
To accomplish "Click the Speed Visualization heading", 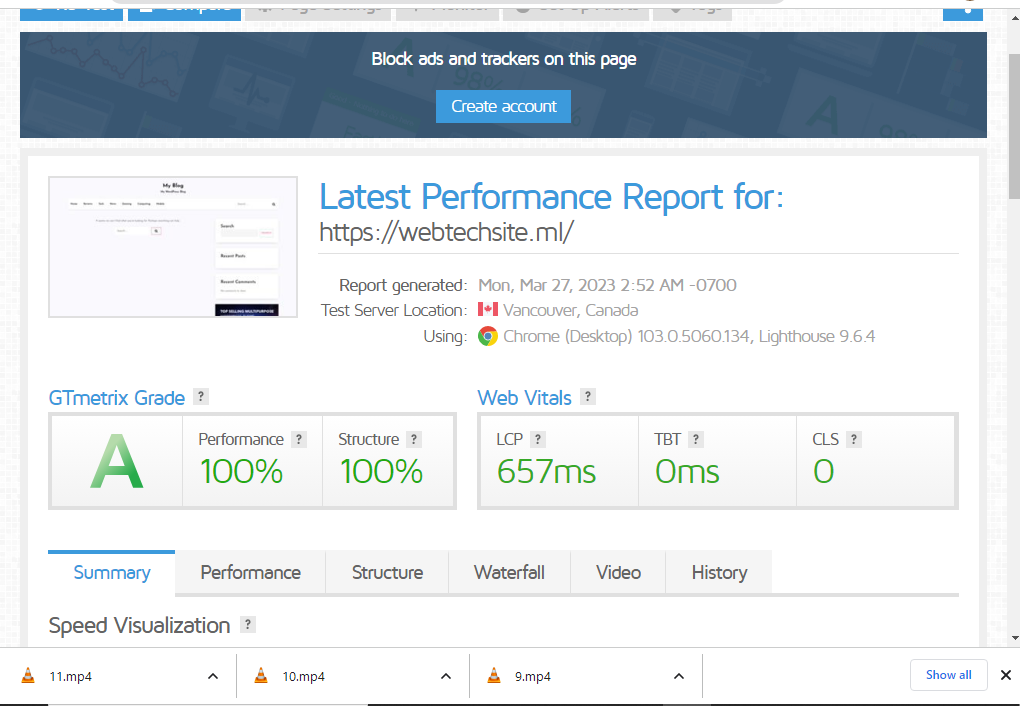I will [x=139, y=625].
